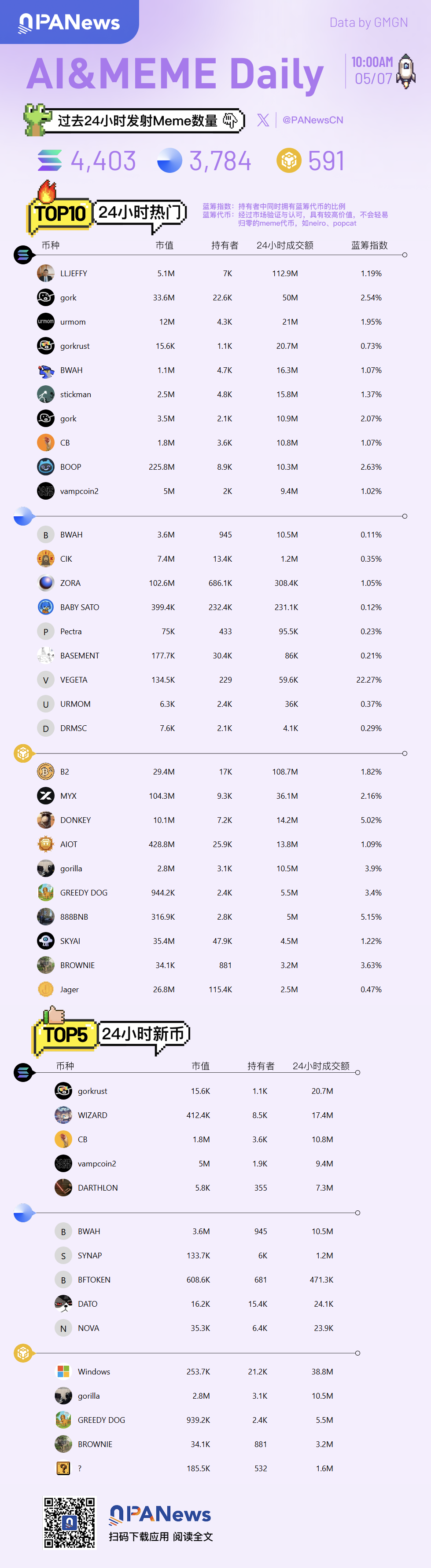Click the SKYAI token icon
The image size is (431, 1568).
point(46,940)
